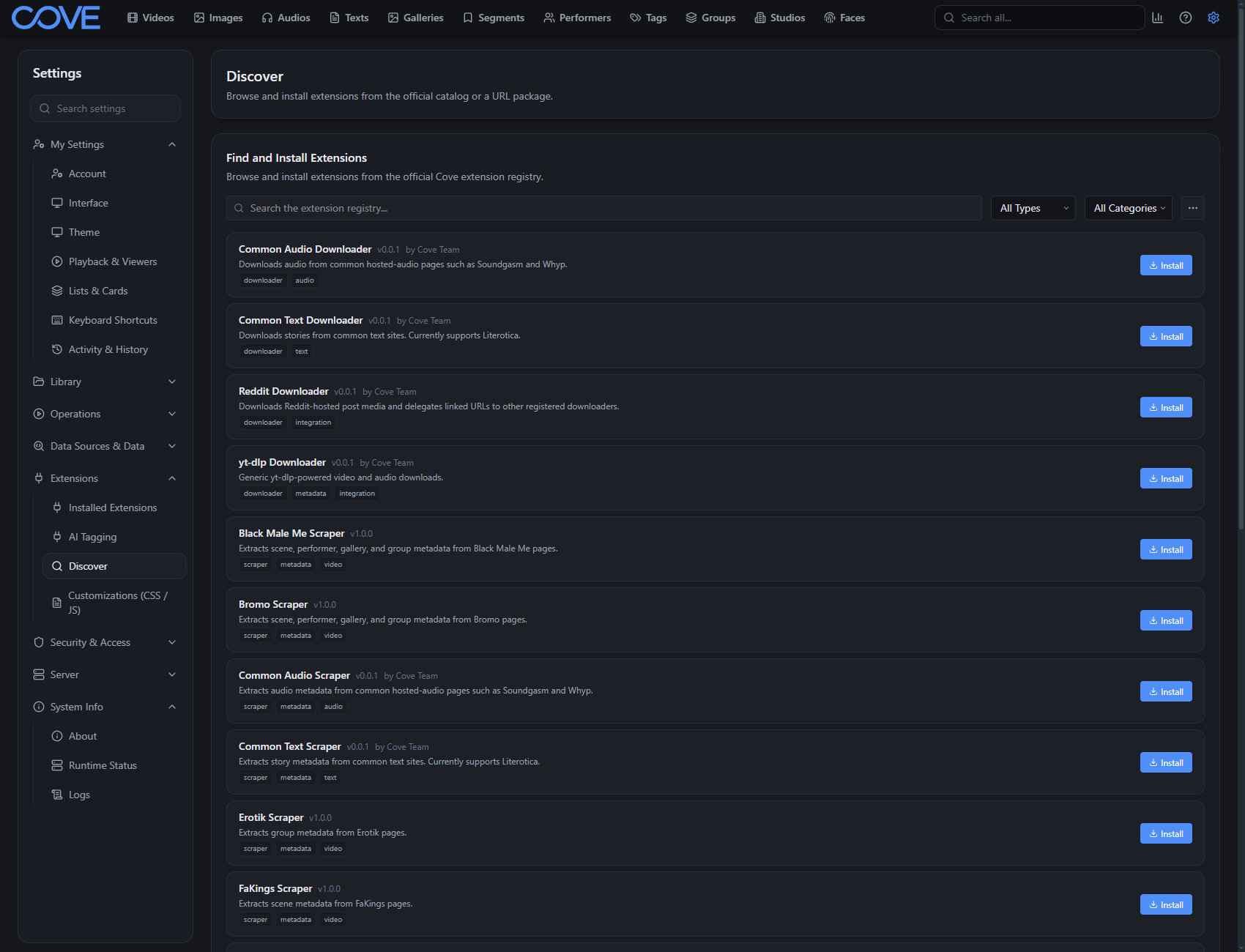Viewport: 1245px width, 952px height.
Task: Open Keyboard Shortcuts settings
Action: click(114, 320)
